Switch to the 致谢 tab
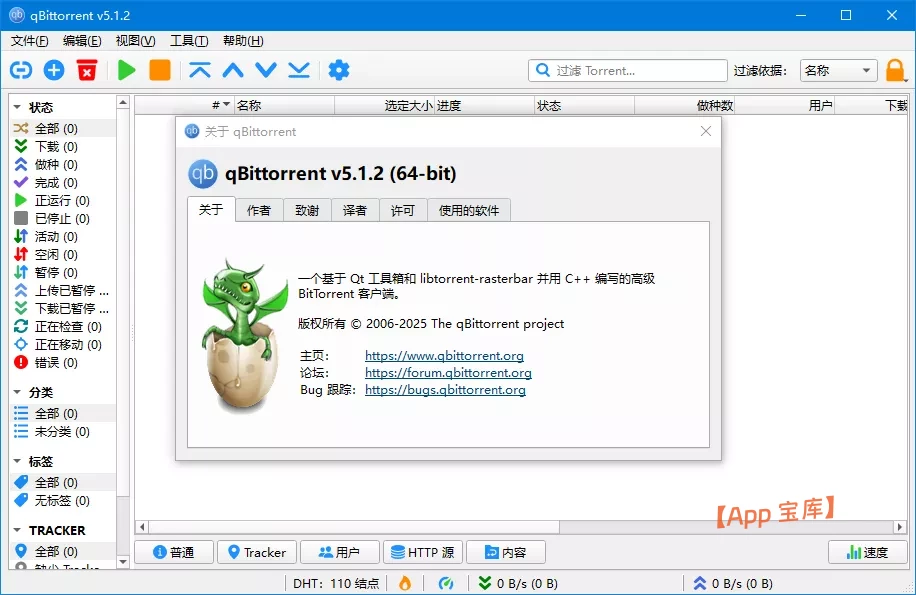 pos(307,210)
